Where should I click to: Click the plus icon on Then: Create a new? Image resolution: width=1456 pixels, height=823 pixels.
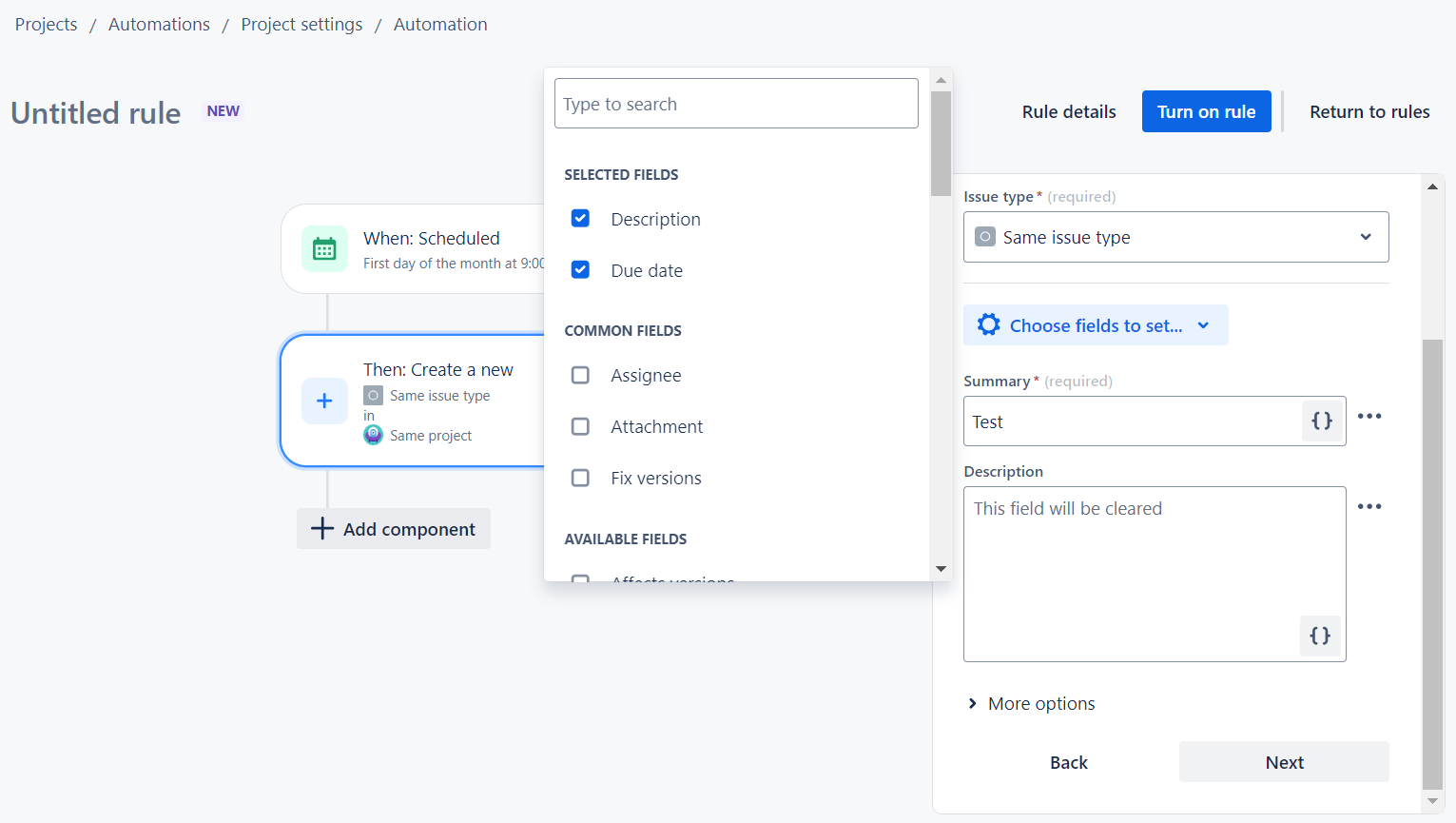(324, 401)
